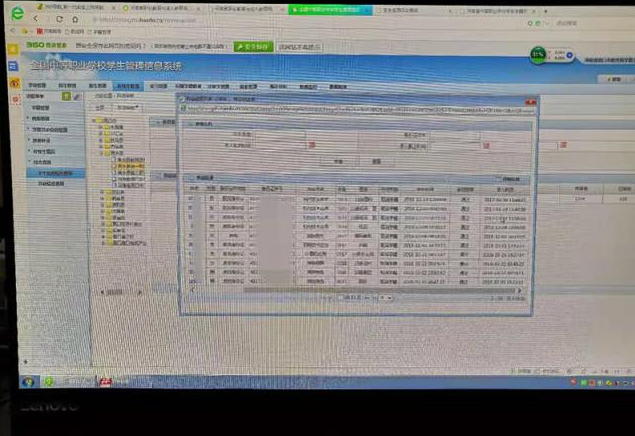This screenshot has height=436, width=635.
Task: Click green button in 360 prompt bar
Action: [254, 47]
